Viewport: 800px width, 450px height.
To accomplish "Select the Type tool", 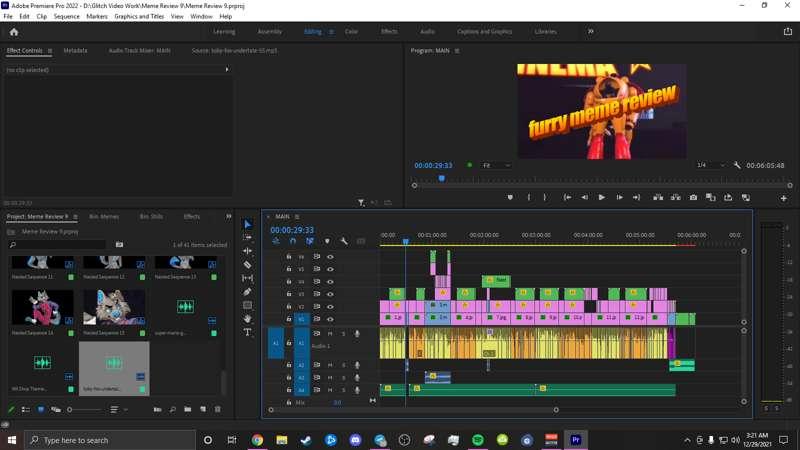I will pyautogui.click(x=247, y=332).
